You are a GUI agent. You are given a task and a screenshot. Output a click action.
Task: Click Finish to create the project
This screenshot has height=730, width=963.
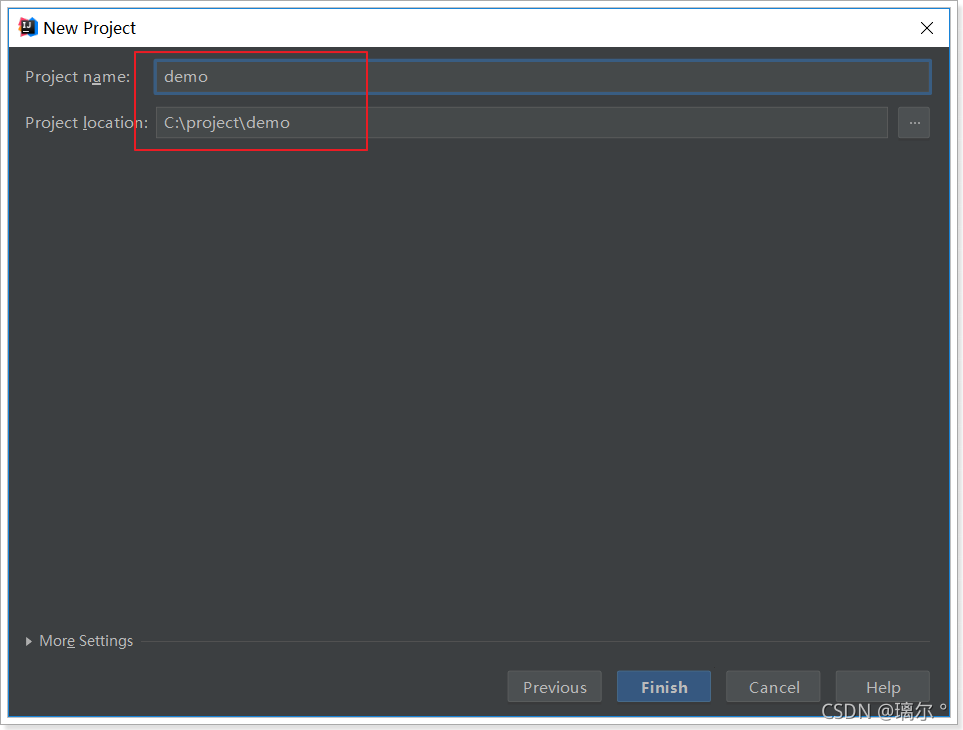tap(664, 687)
